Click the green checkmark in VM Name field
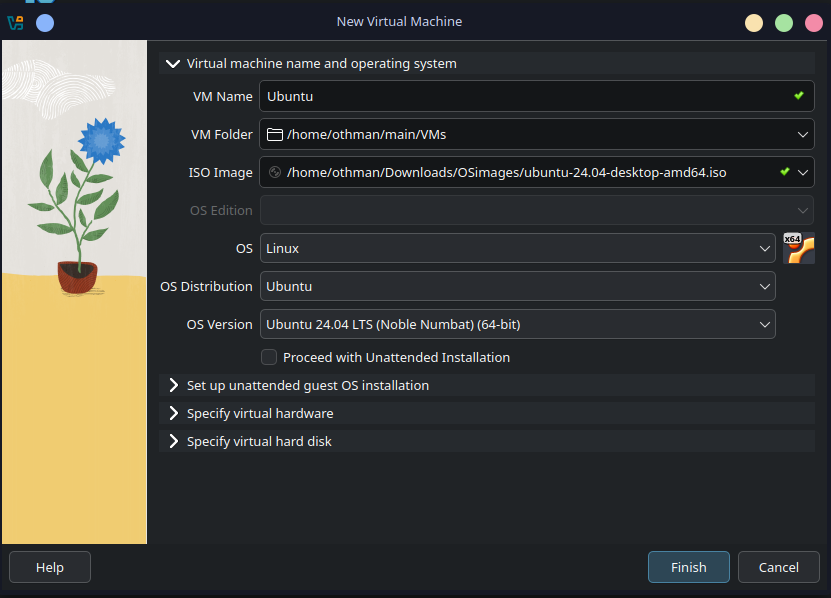This screenshot has width=831, height=598. [798, 96]
